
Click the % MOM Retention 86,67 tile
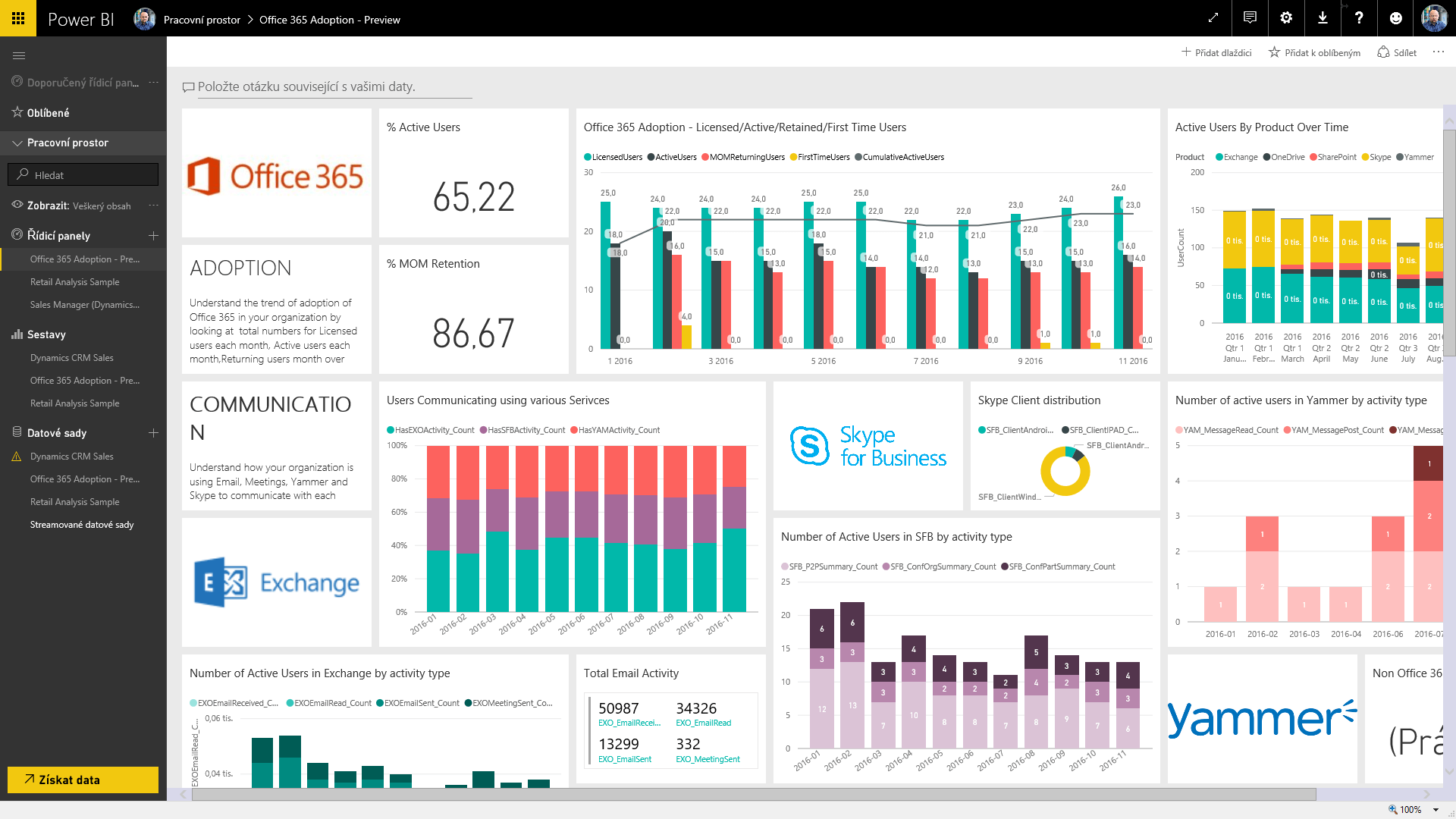474,309
